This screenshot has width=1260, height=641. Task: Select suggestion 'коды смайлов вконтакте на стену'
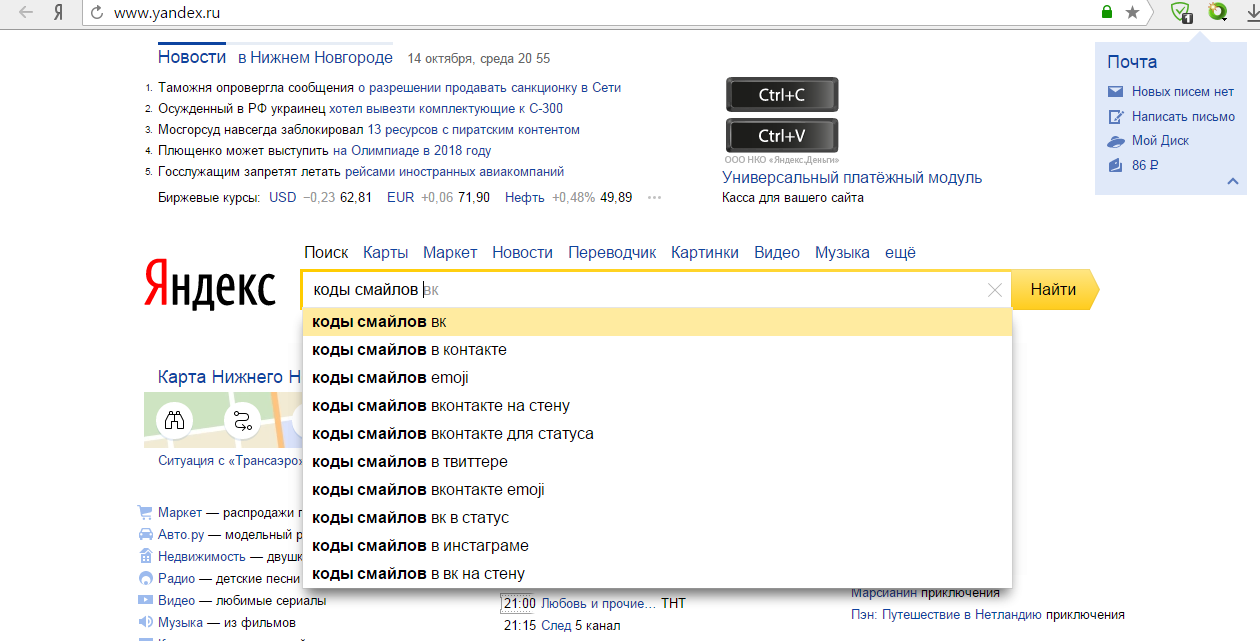click(x=657, y=406)
